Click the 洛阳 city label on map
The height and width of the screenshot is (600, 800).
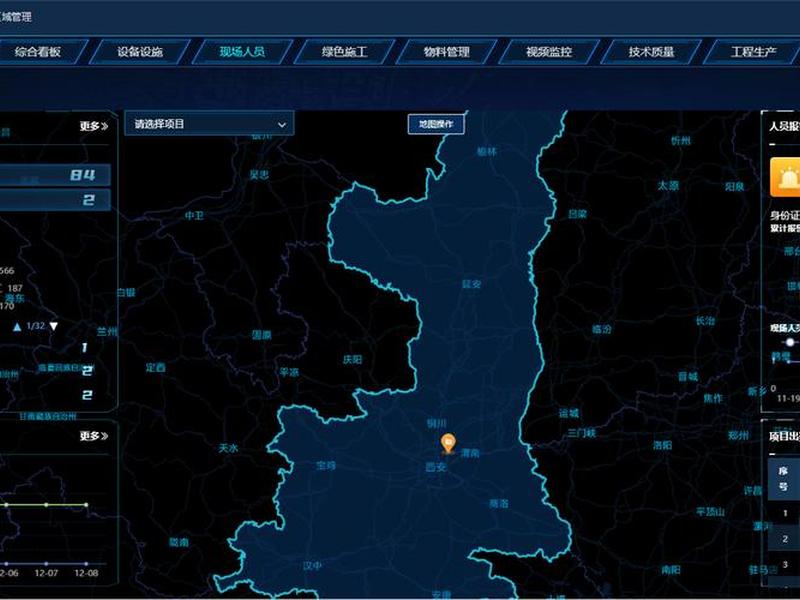662,445
